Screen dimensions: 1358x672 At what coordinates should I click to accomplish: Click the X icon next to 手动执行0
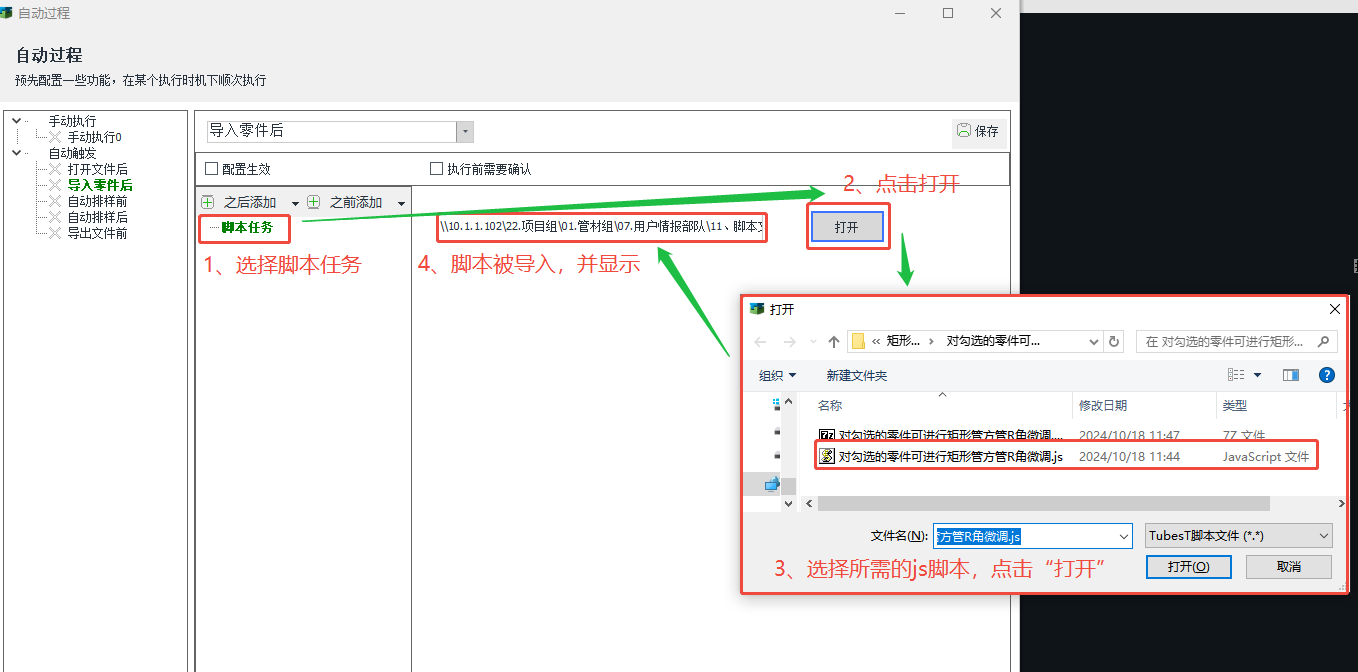coord(55,137)
